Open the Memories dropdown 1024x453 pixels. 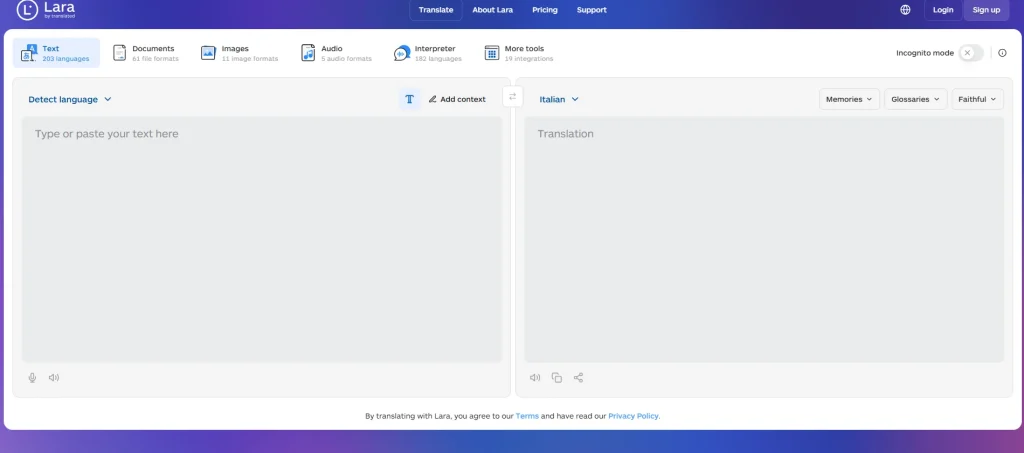(849, 99)
